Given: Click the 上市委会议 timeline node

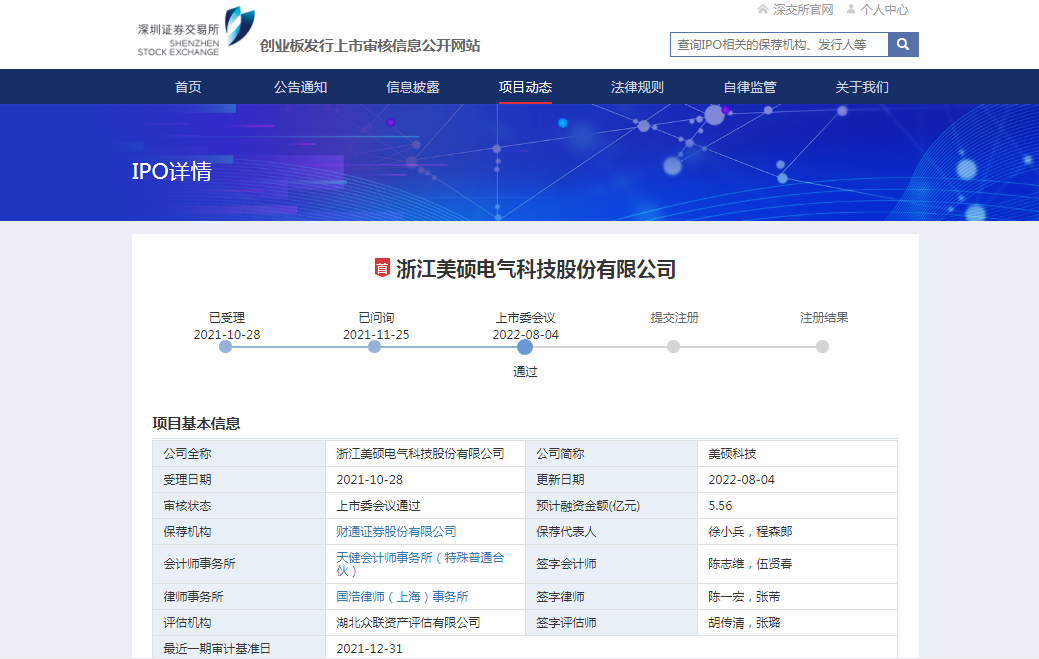Looking at the screenshot, I should 525,346.
